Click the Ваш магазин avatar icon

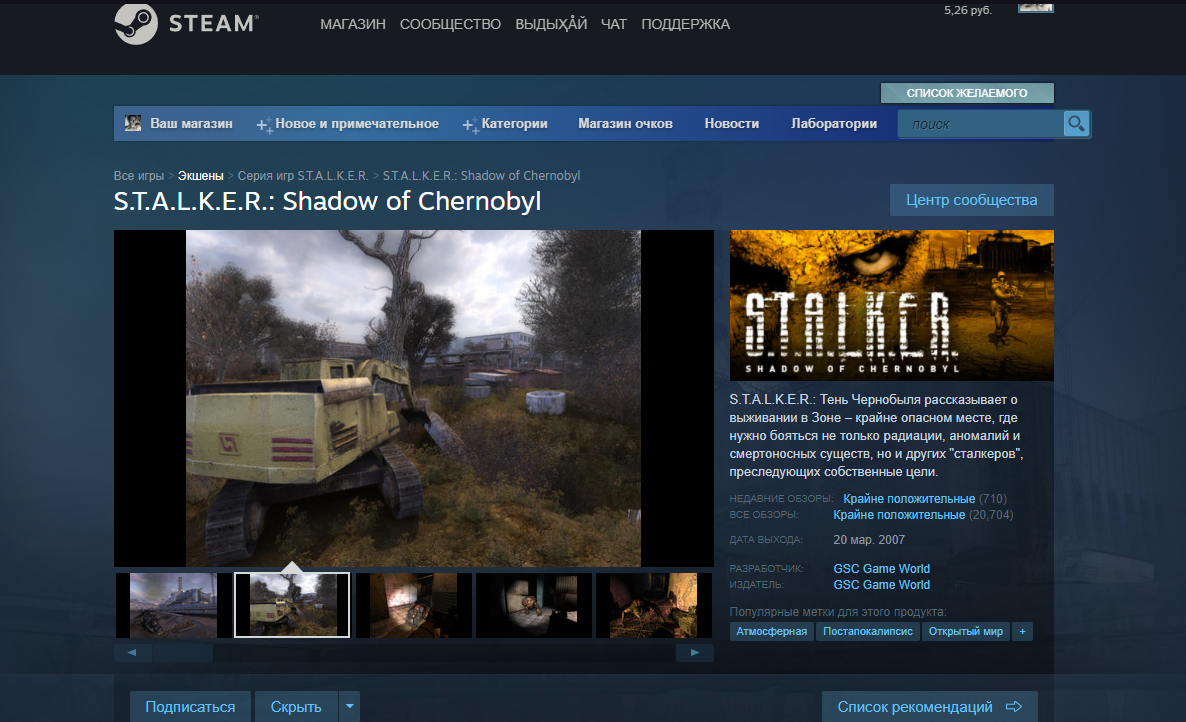click(133, 123)
